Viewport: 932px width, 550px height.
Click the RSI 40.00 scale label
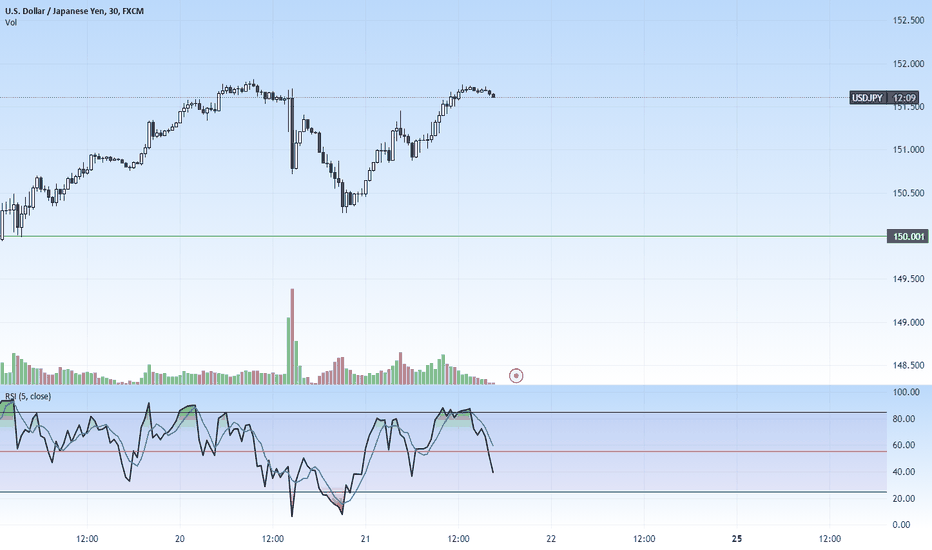[x=903, y=472]
